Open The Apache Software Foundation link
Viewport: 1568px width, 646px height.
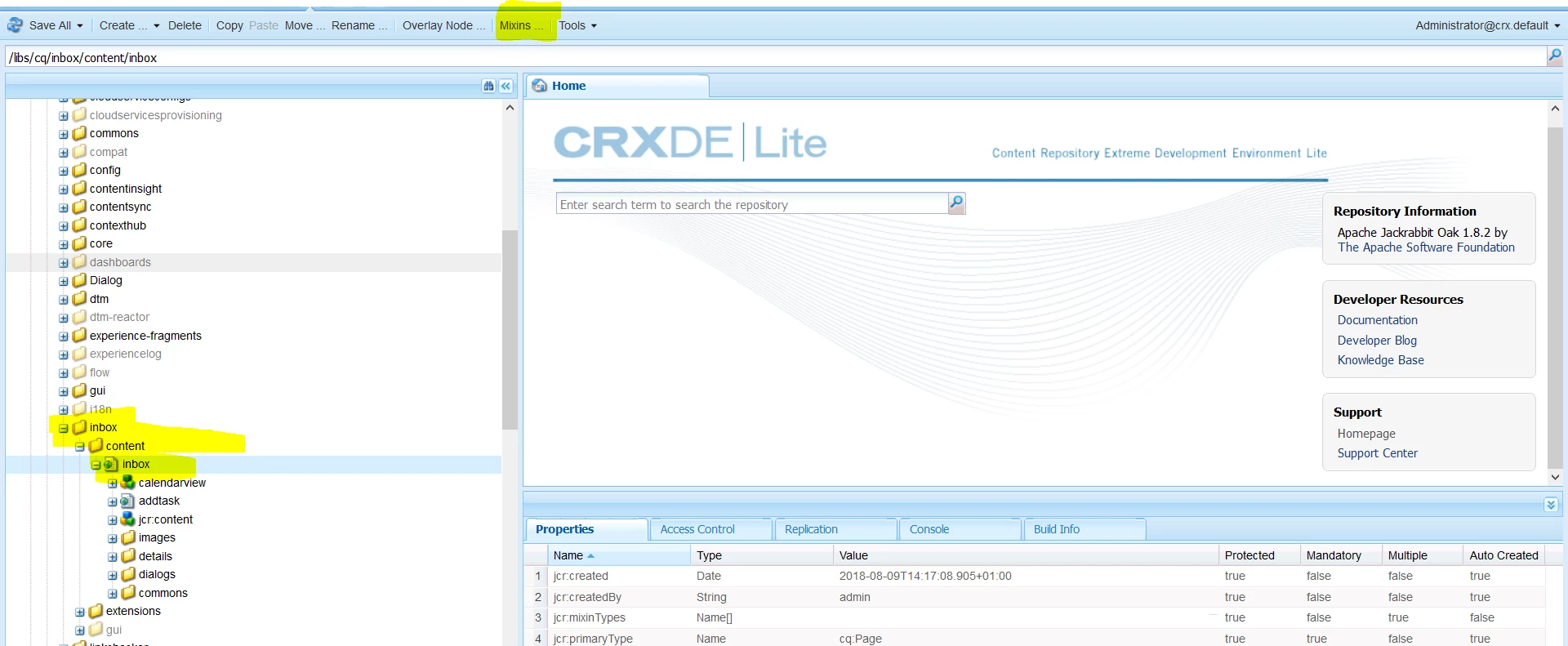point(1426,247)
